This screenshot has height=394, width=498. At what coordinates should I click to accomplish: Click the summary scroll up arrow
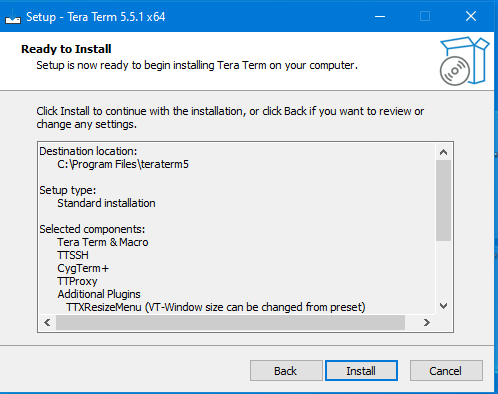[443, 152]
